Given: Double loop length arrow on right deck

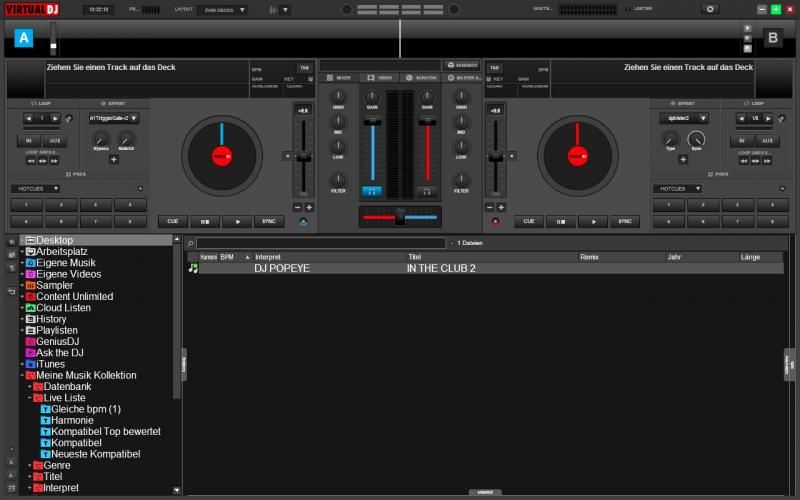Looking at the screenshot, I should (768, 118).
